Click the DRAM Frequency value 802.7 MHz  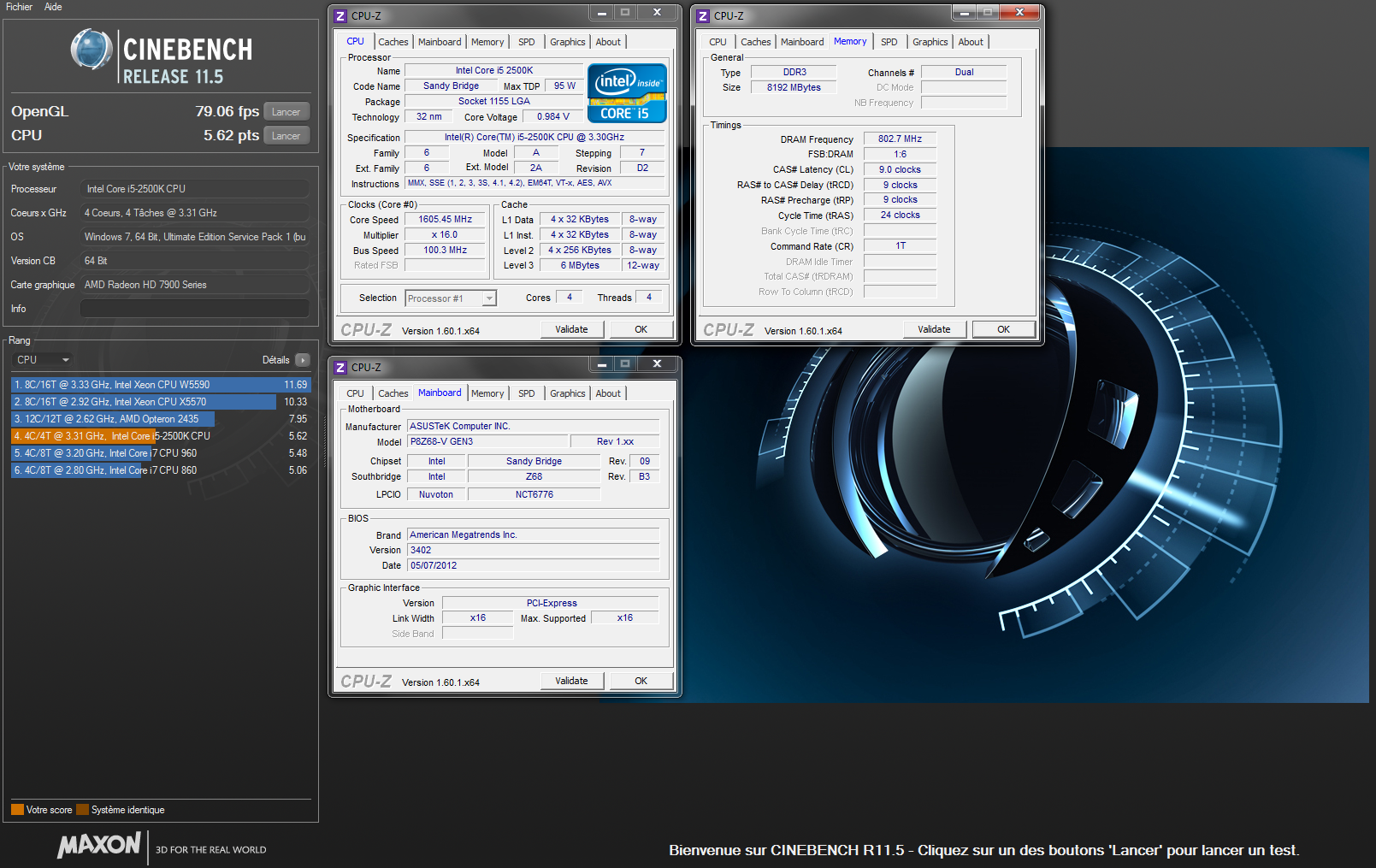tap(900, 139)
